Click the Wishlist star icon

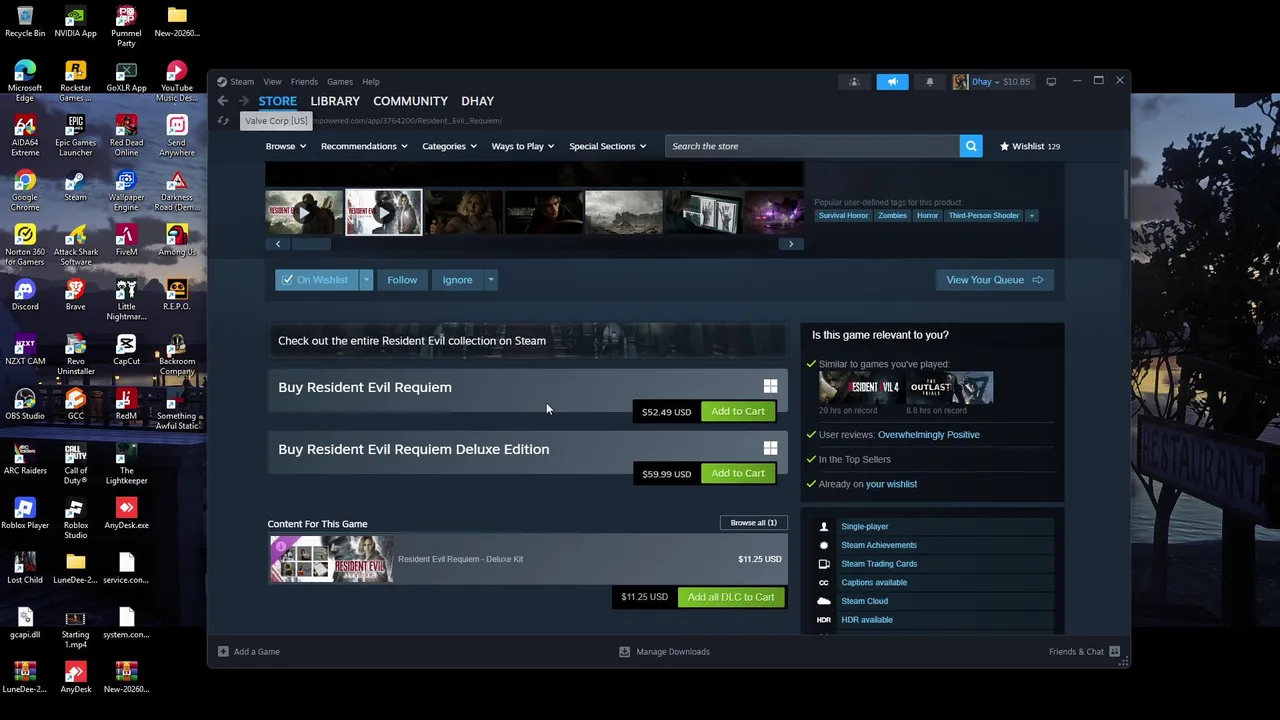pos(1004,146)
